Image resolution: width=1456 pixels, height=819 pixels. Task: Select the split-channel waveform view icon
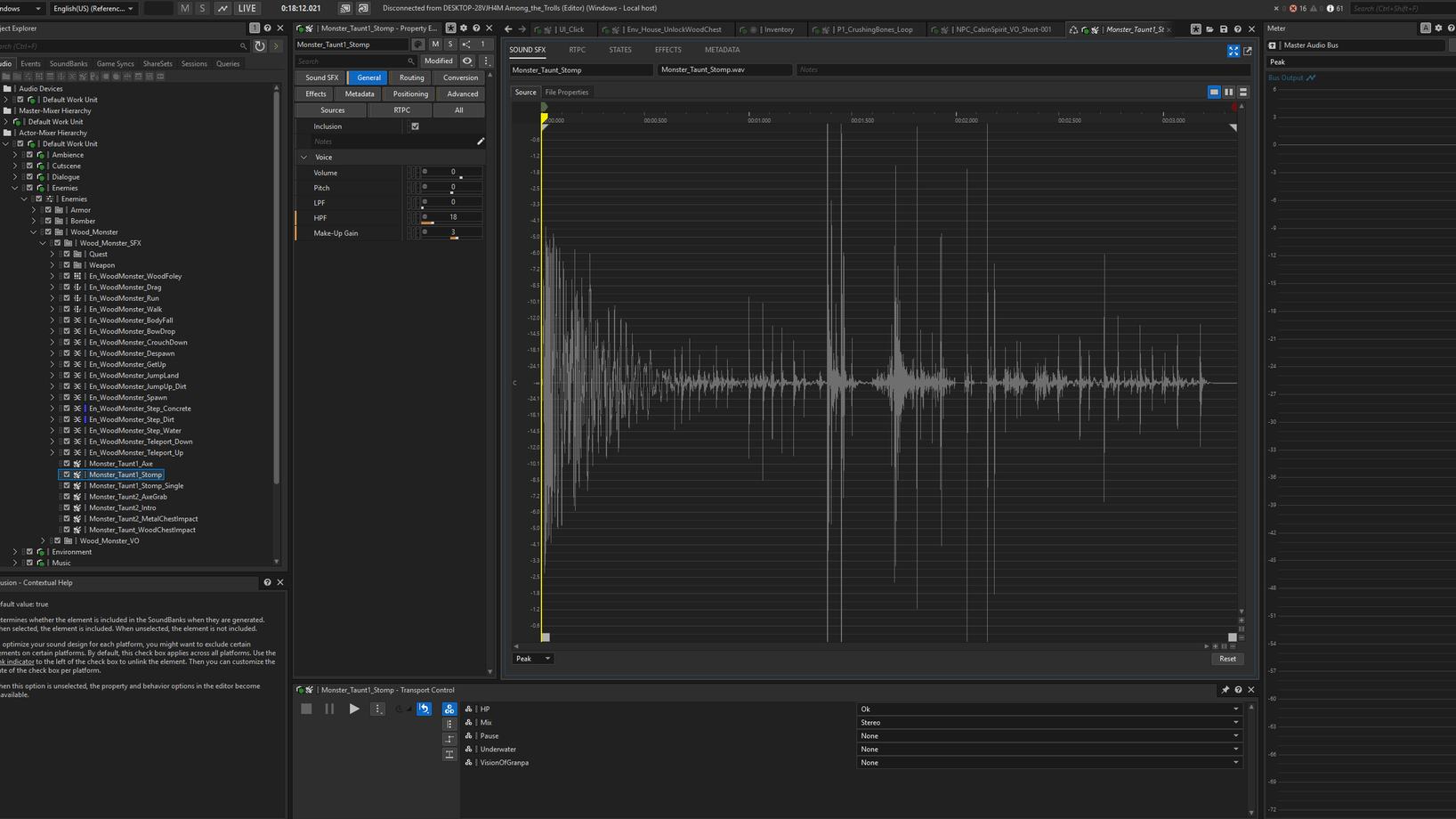pyautogui.click(x=1229, y=92)
